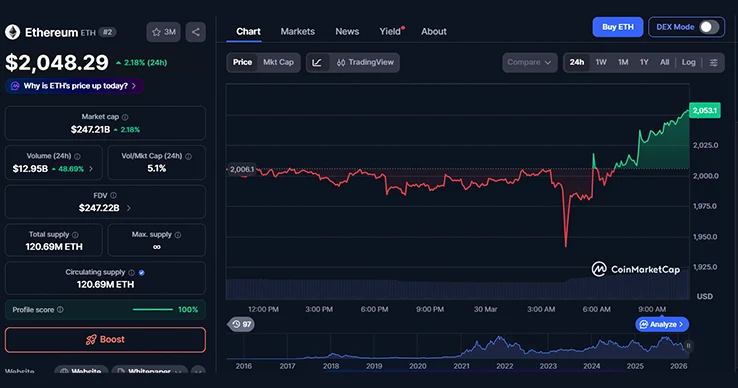The height and width of the screenshot is (388, 738).
Task: Click the $2,048.29 price text
Action: coord(57,62)
